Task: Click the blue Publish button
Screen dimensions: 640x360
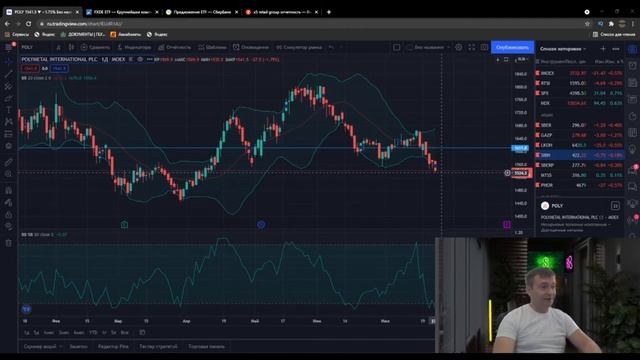Action: (x=512, y=47)
